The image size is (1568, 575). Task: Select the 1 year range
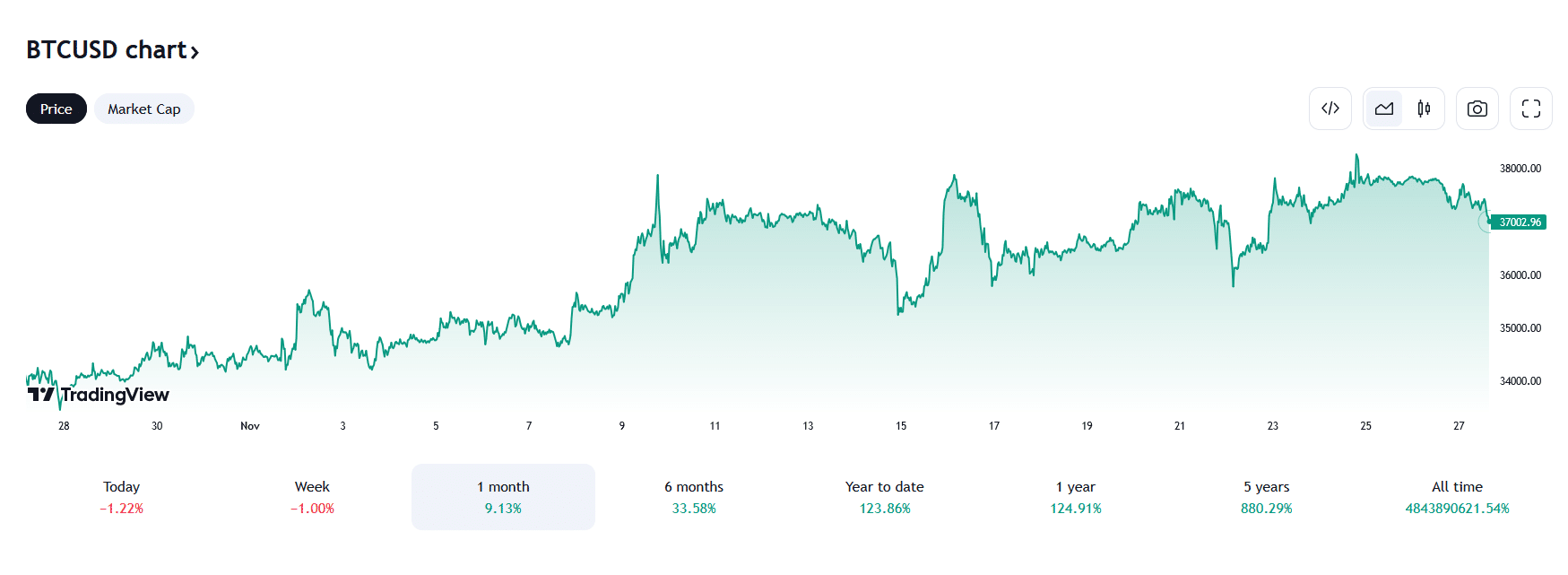(x=1075, y=497)
